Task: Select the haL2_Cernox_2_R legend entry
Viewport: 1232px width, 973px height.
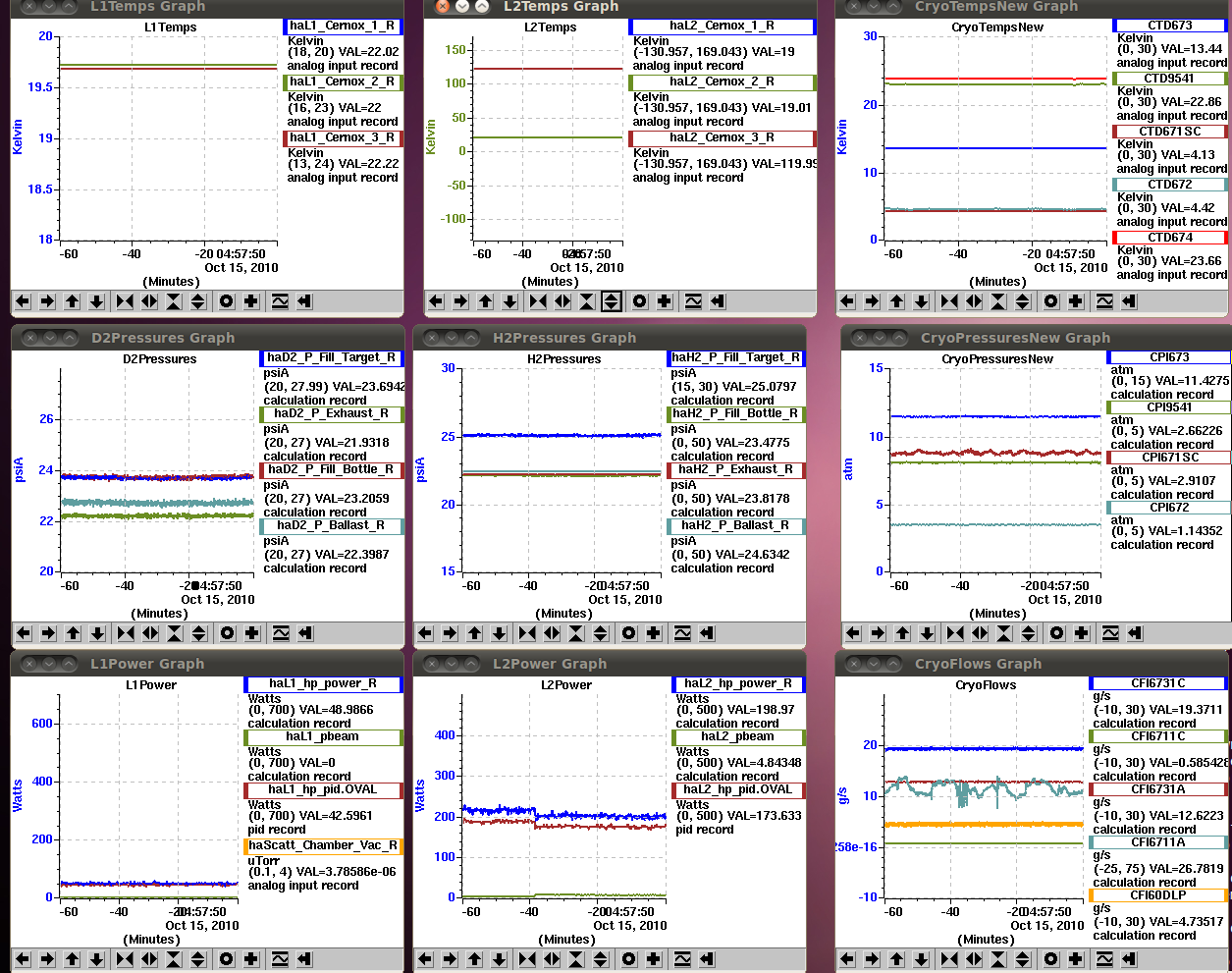Action: pyautogui.click(x=723, y=82)
